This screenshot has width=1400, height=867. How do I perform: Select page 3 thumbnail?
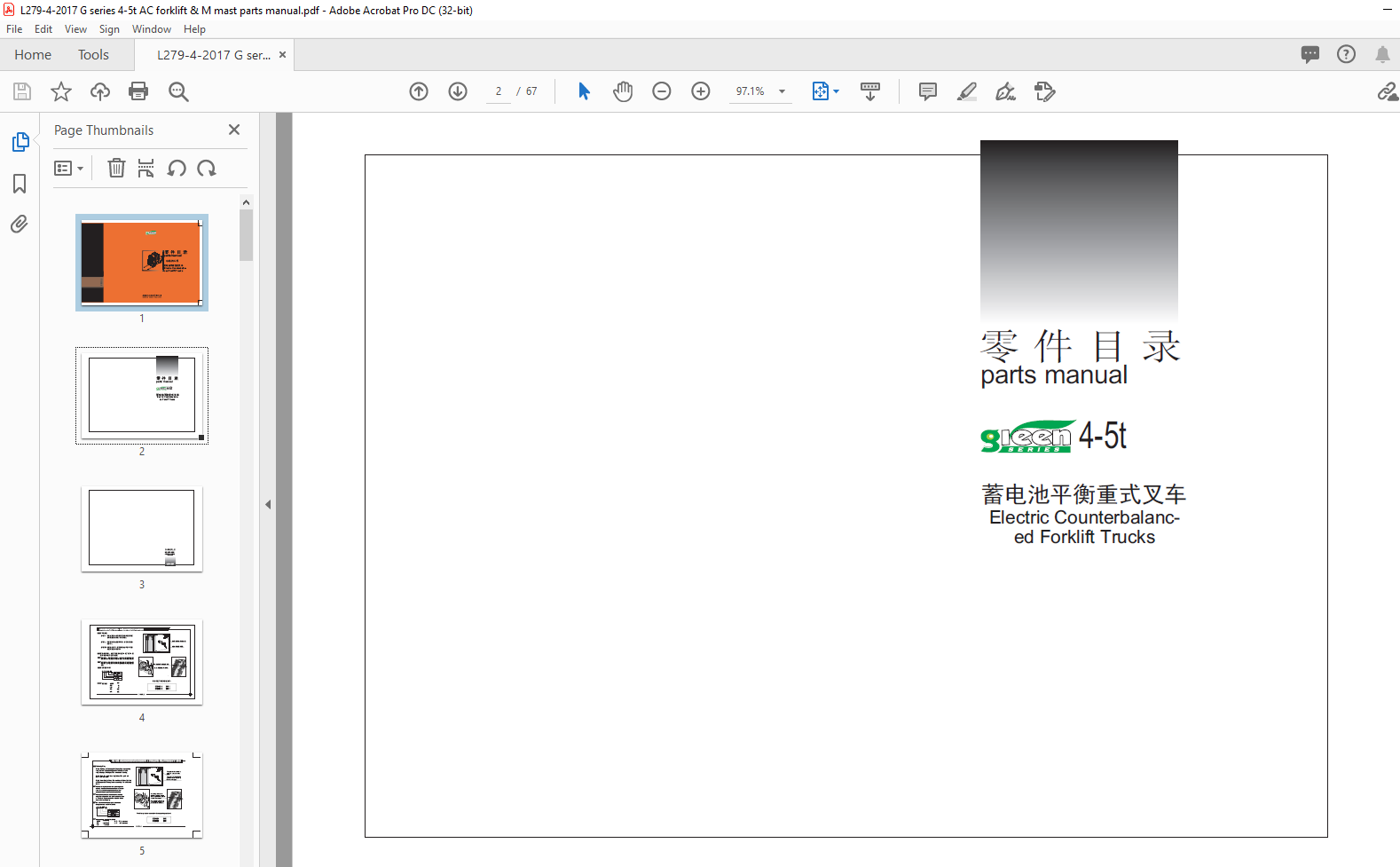tap(142, 529)
